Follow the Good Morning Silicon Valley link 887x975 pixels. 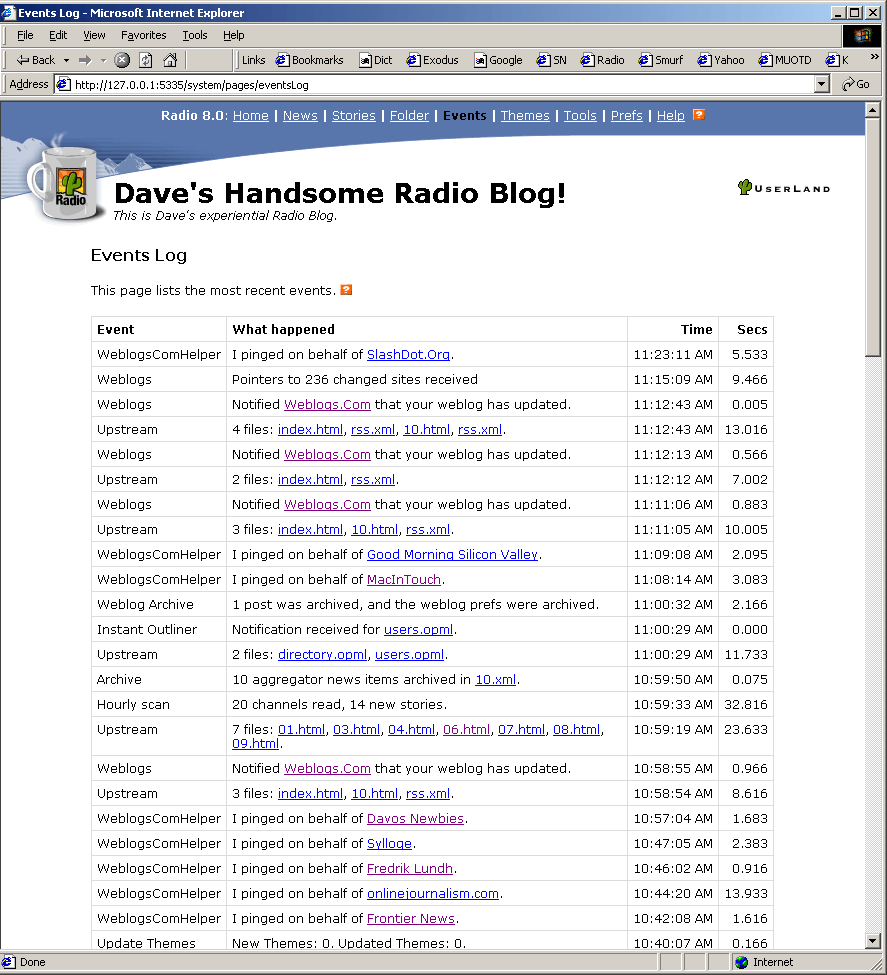pyautogui.click(x=452, y=555)
